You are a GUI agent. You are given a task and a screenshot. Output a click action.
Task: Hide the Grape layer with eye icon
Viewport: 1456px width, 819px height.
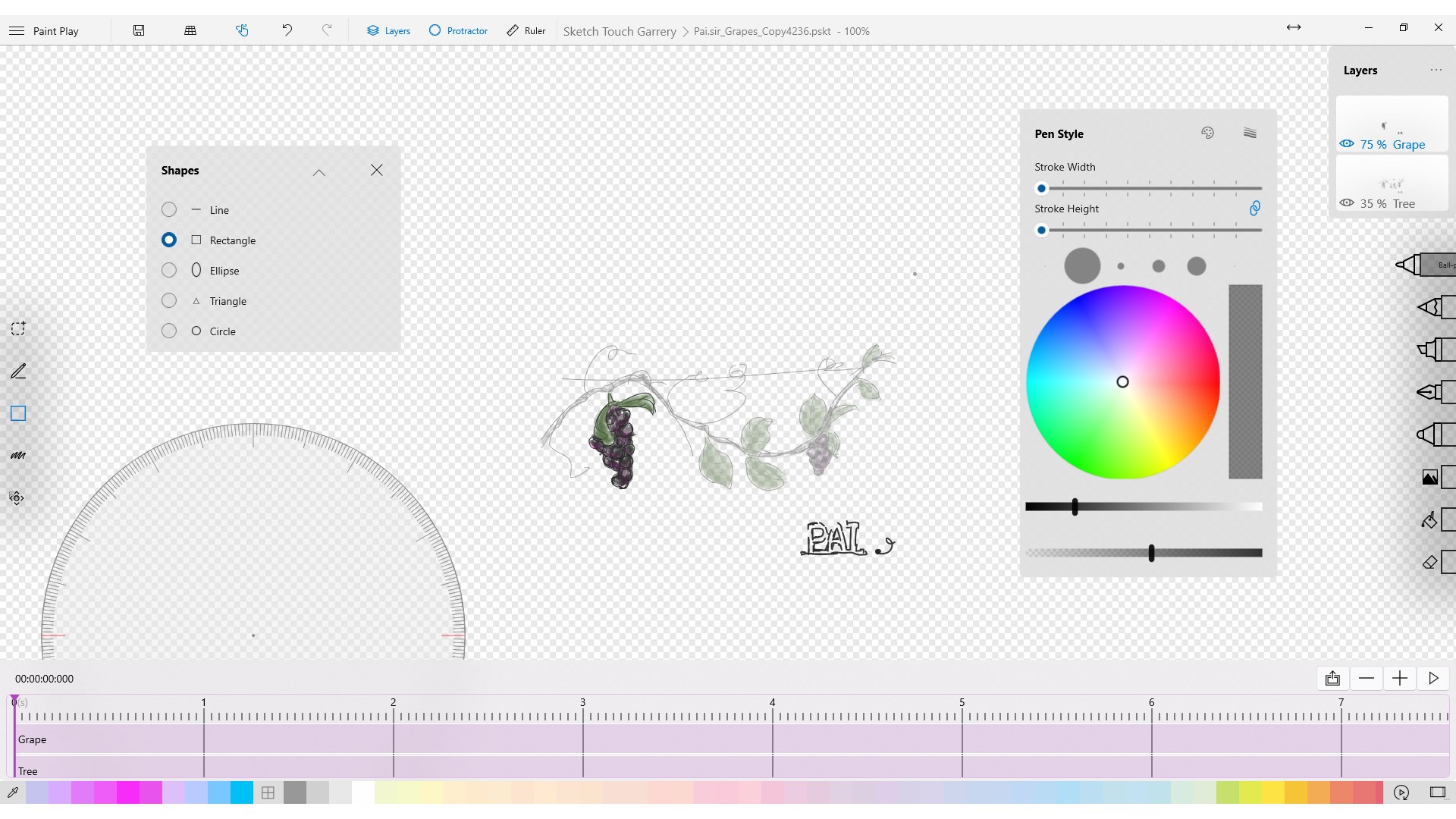click(1347, 144)
